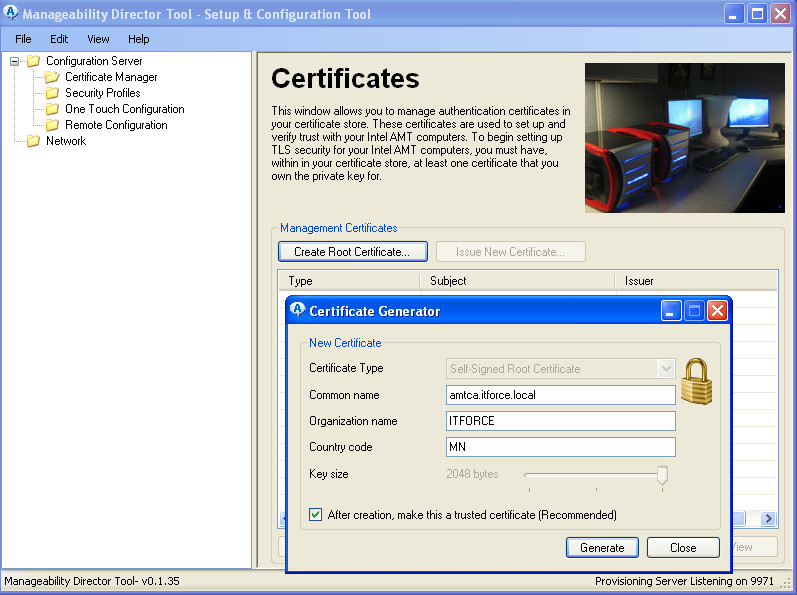Screen dimensions: 797x595
Task: Click the 'Common name' field label
Action: [344, 395]
